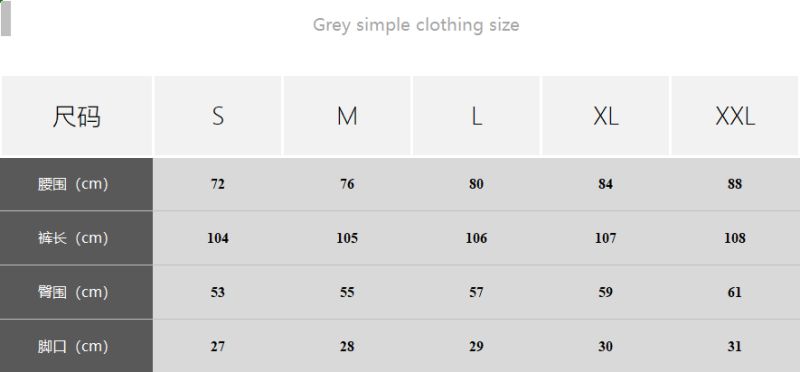Select the XXL size column header

coord(735,116)
